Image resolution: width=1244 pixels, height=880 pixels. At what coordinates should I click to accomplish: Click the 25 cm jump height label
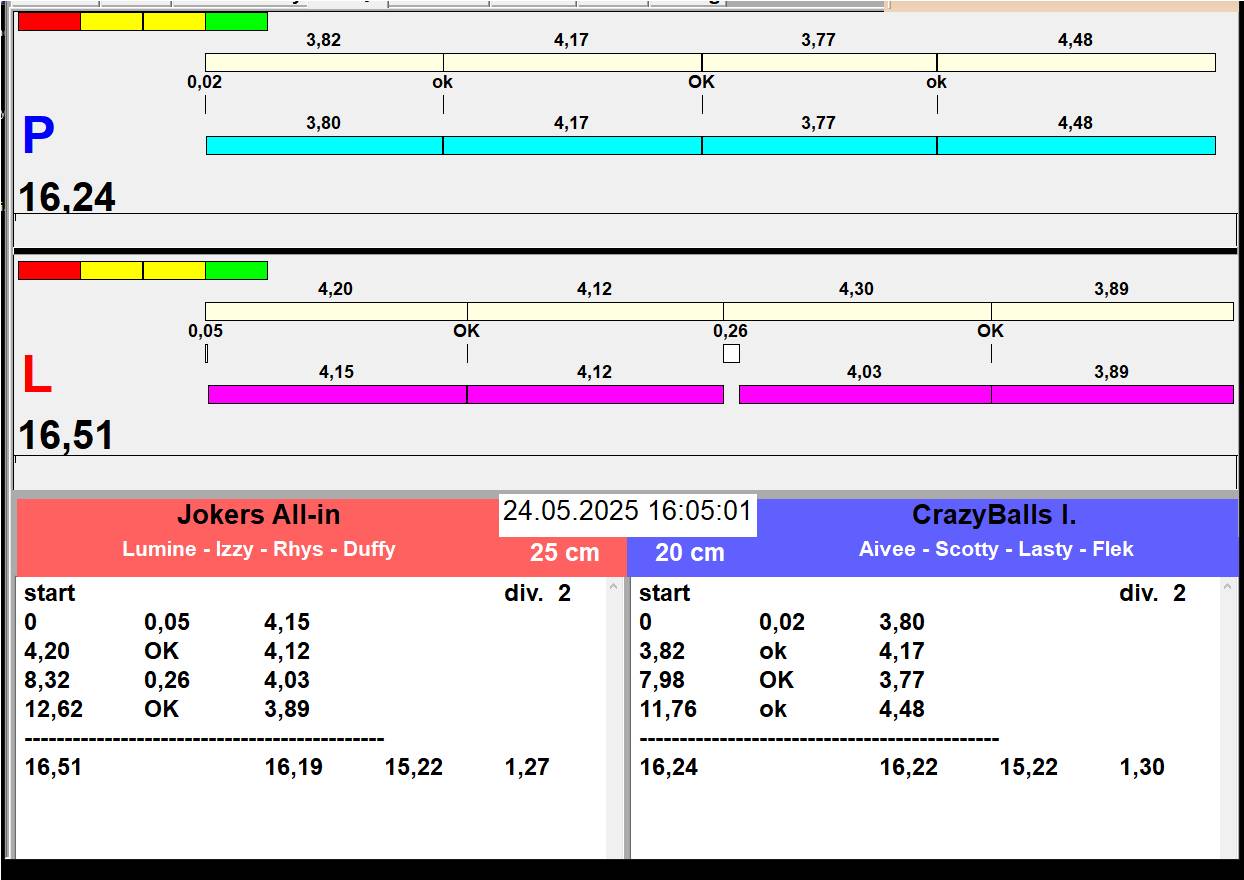564,553
